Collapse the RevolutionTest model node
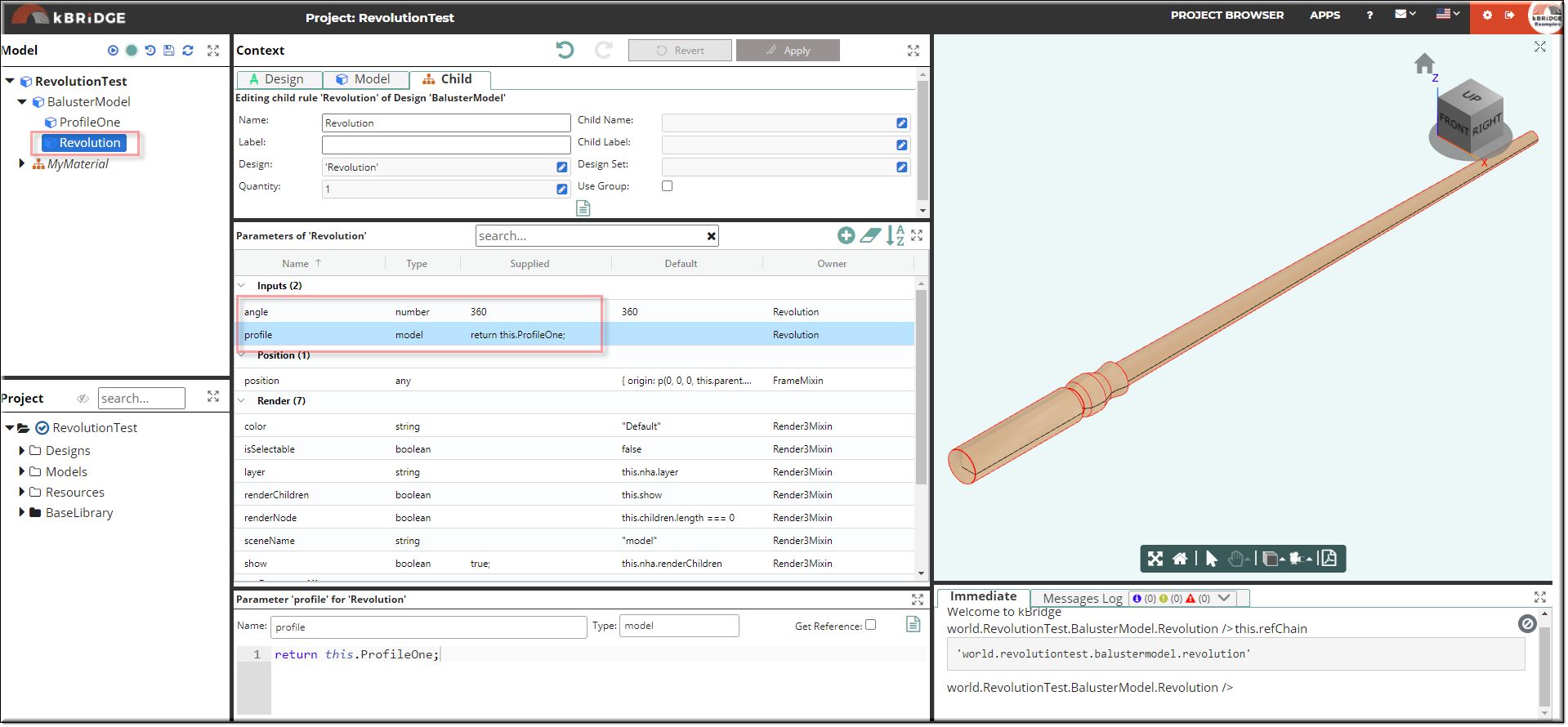Viewport: 1568px width, 727px height. pos(10,81)
